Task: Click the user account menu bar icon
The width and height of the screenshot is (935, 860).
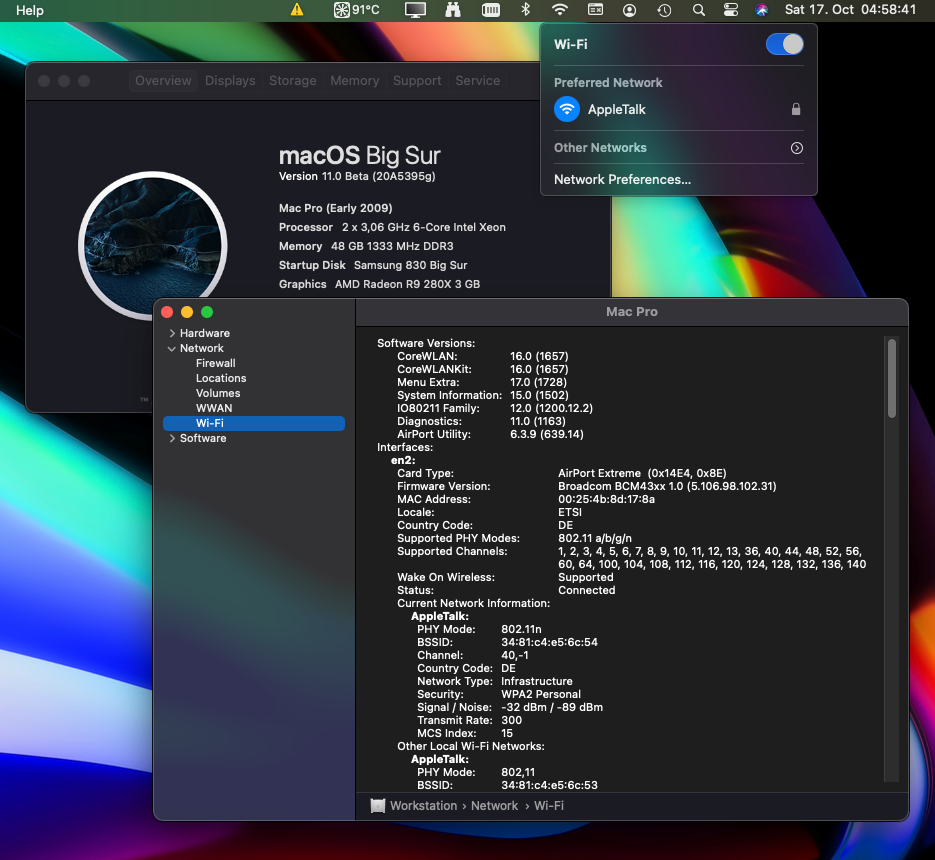Action: click(629, 10)
